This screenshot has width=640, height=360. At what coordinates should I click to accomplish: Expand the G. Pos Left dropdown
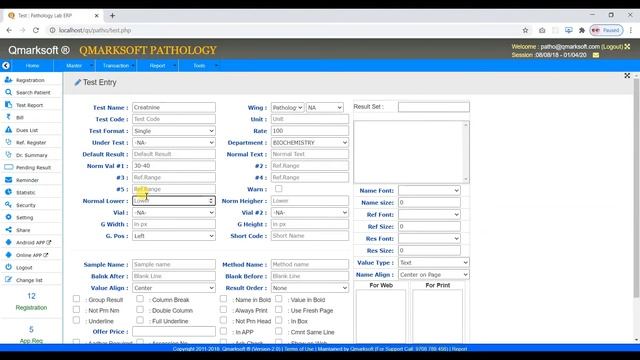pos(173,236)
